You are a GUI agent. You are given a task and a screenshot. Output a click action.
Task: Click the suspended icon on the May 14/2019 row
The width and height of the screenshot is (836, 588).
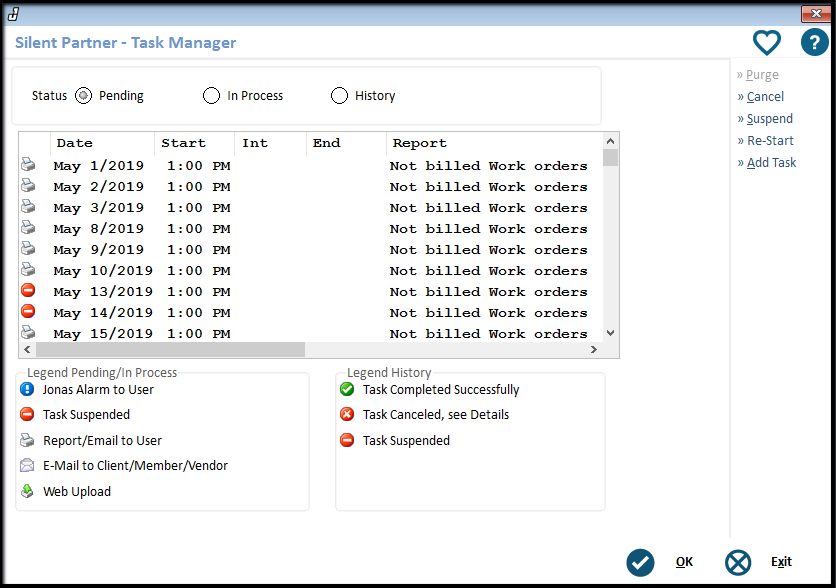coord(28,311)
